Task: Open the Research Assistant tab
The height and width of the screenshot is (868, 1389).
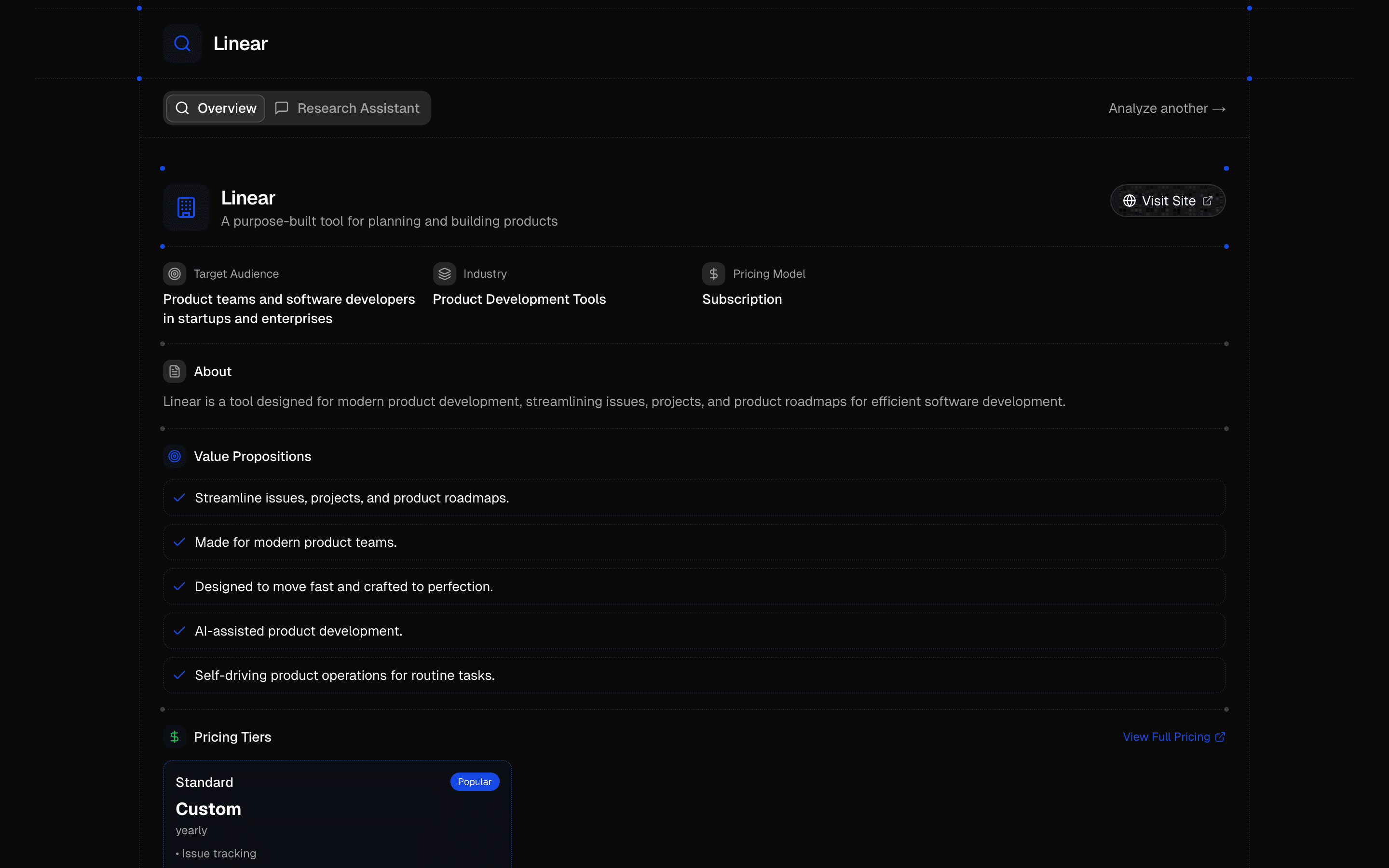Action: [x=347, y=108]
